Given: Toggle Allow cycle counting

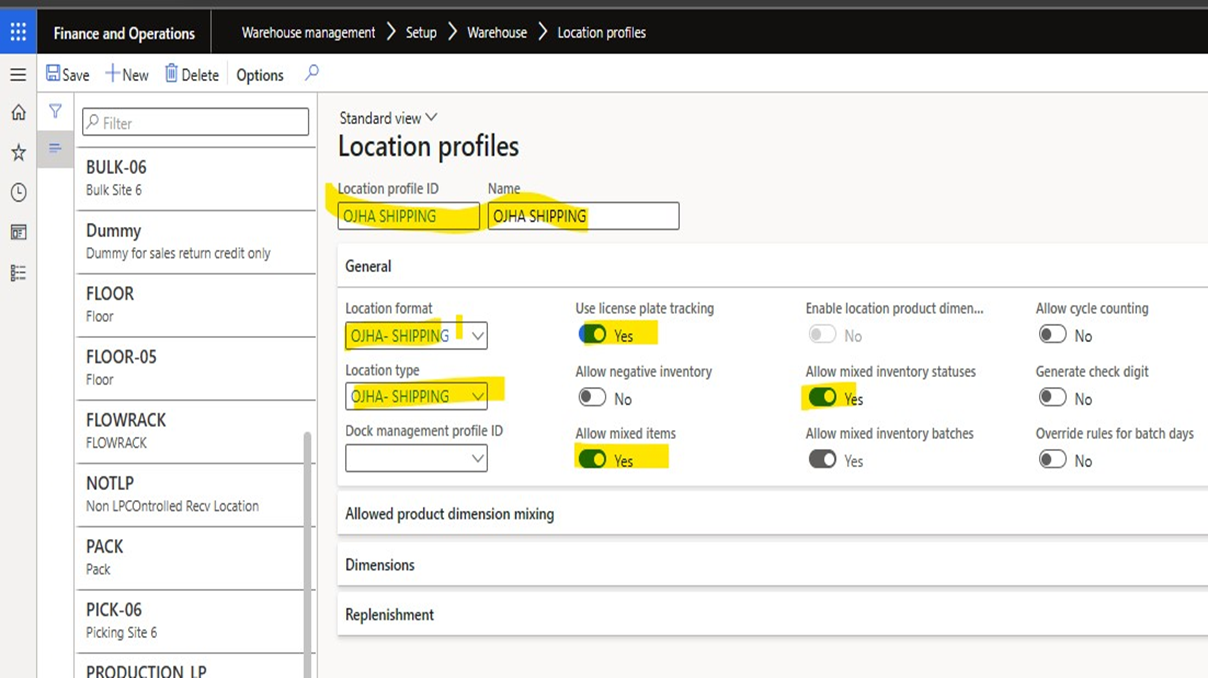Looking at the screenshot, I should pos(1052,335).
